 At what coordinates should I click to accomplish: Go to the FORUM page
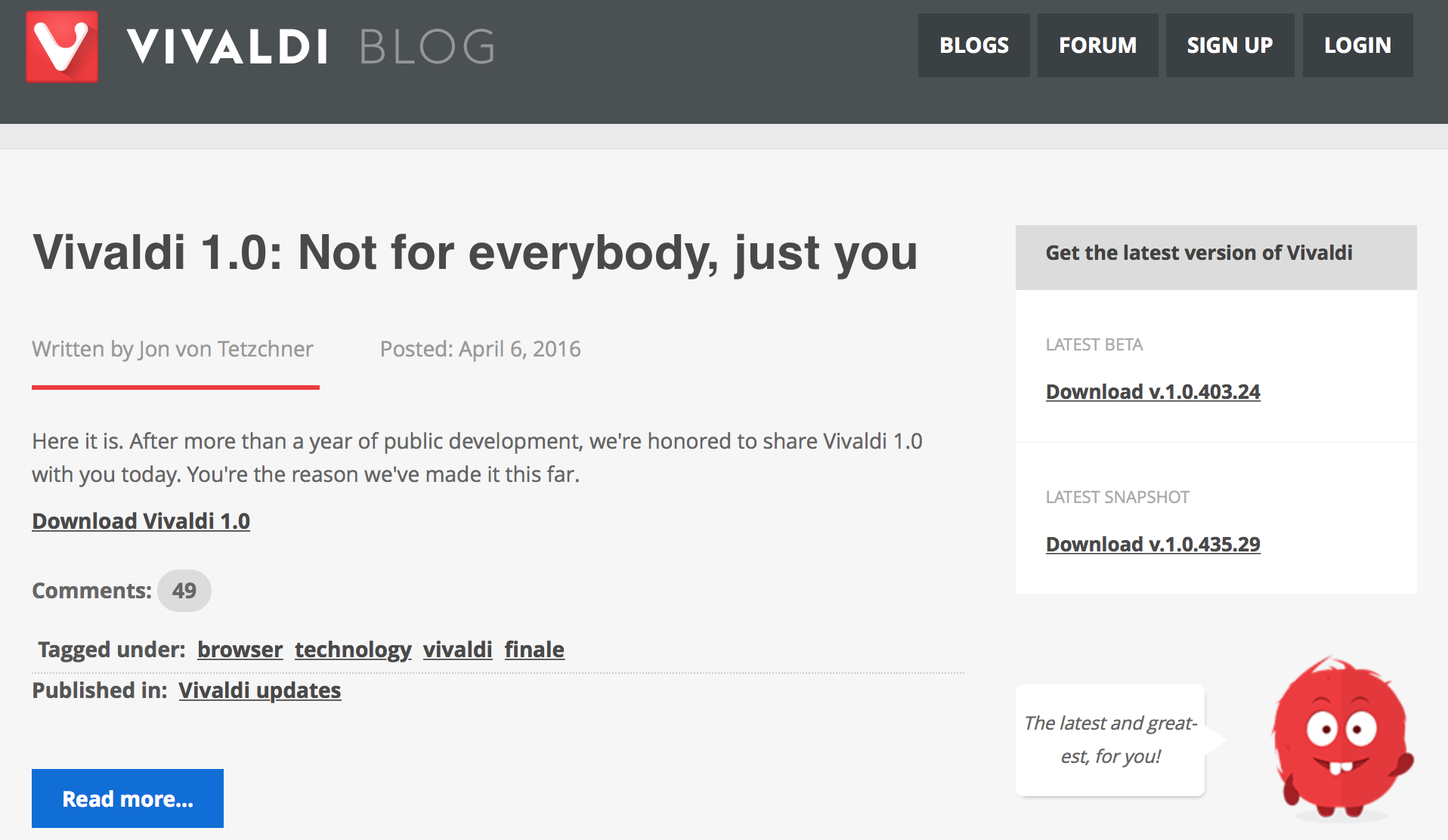click(1097, 45)
